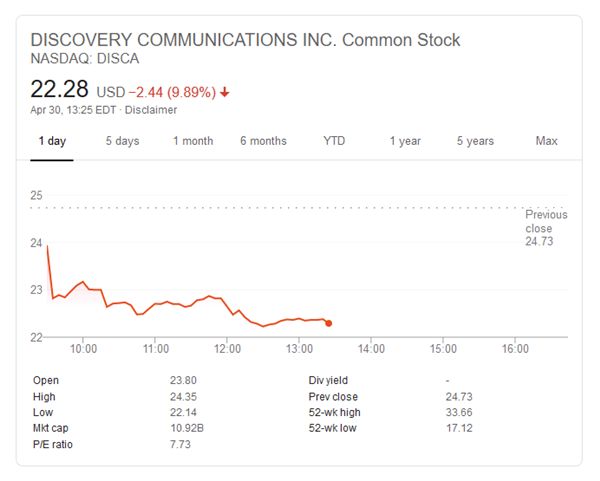This screenshot has height=481, width=600.
Task: Click the 12:00 time label on chart axis
Action: pyautogui.click(x=227, y=349)
